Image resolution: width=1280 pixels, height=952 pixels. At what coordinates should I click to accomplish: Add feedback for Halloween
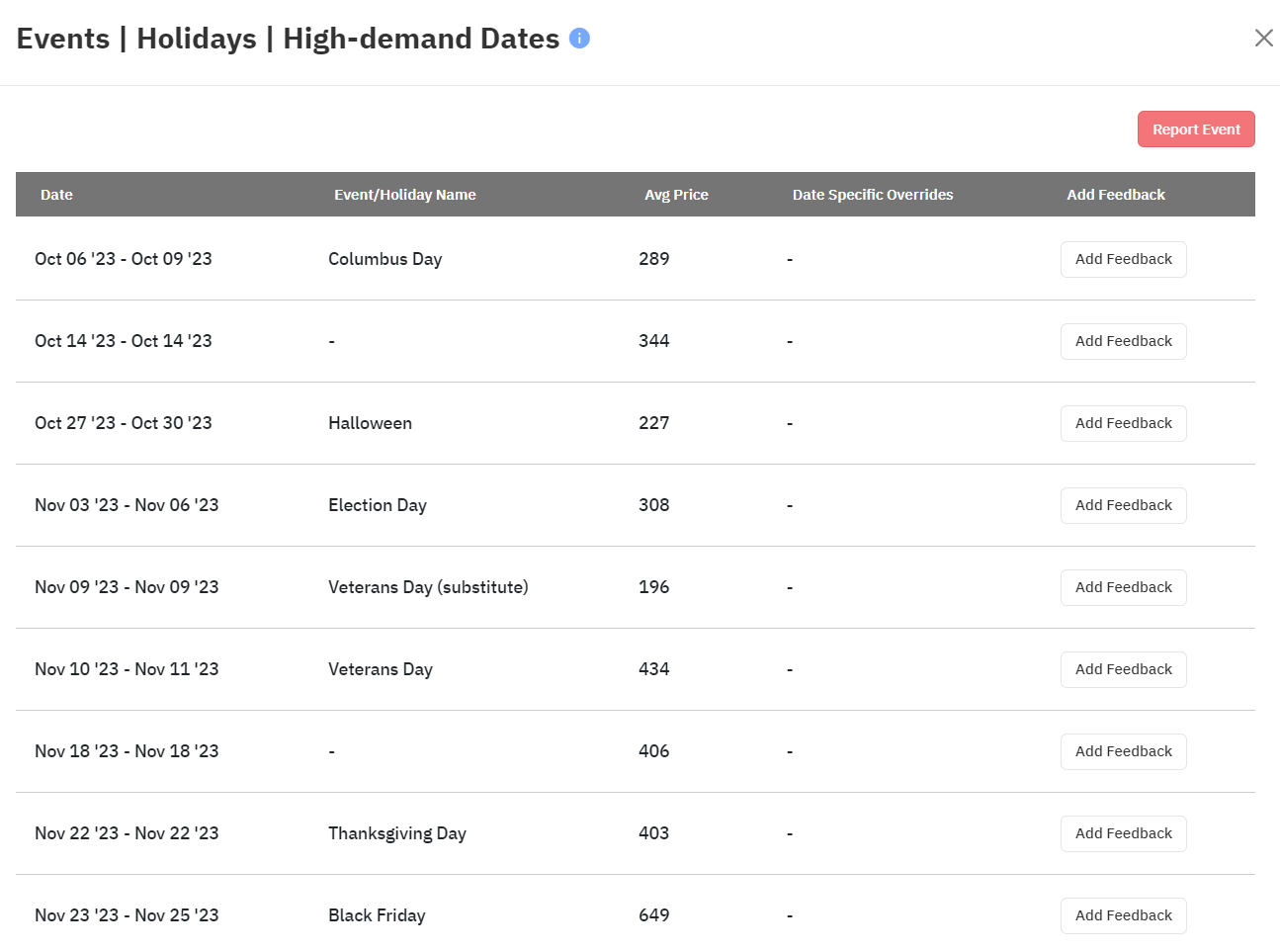click(x=1124, y=423)
